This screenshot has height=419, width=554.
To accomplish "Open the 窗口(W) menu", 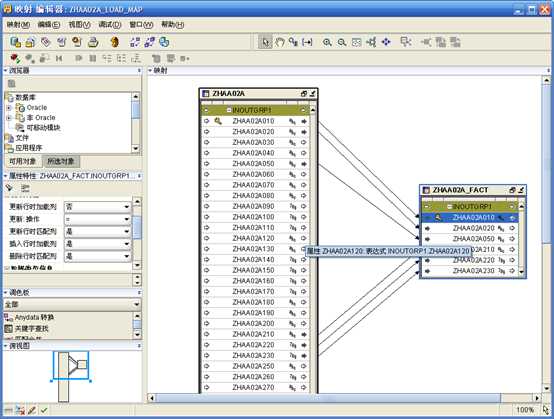I will pos(141,25).
